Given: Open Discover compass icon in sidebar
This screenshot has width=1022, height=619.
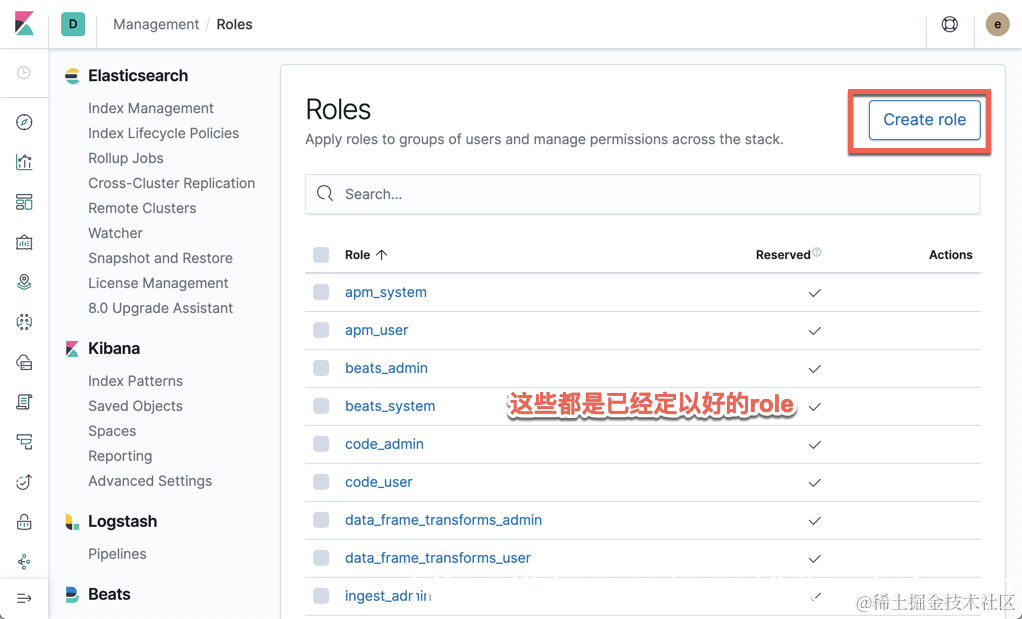Looking at the screenshot, I should [x=24, y=122].
